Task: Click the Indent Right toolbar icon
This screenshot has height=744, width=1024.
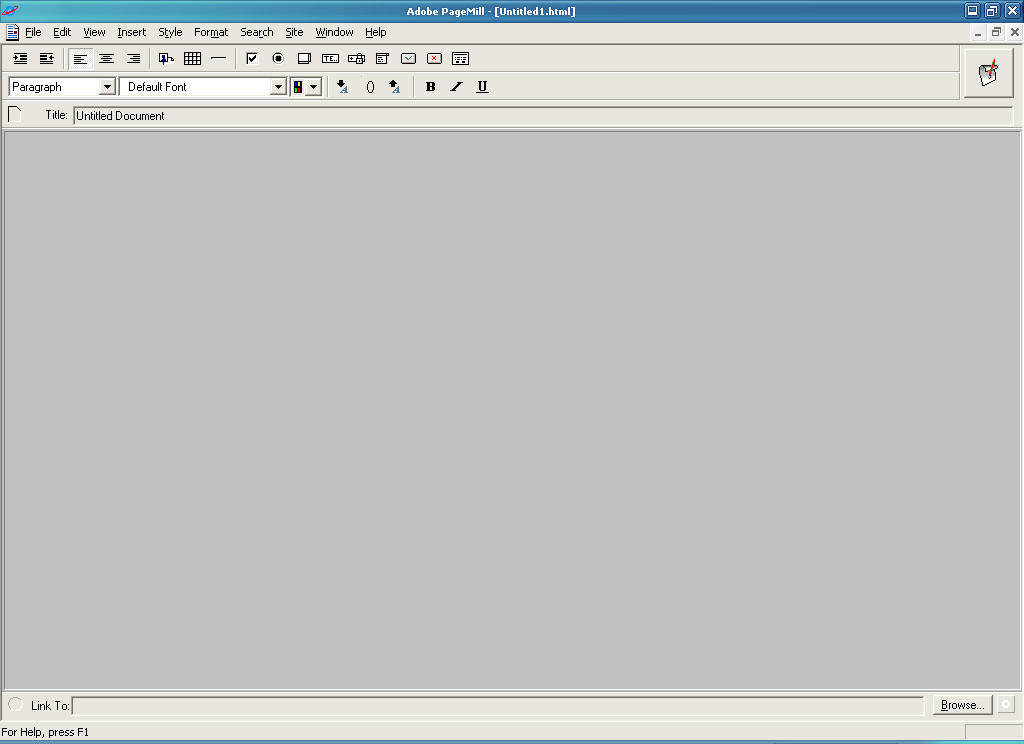Action: pos(20,59)
